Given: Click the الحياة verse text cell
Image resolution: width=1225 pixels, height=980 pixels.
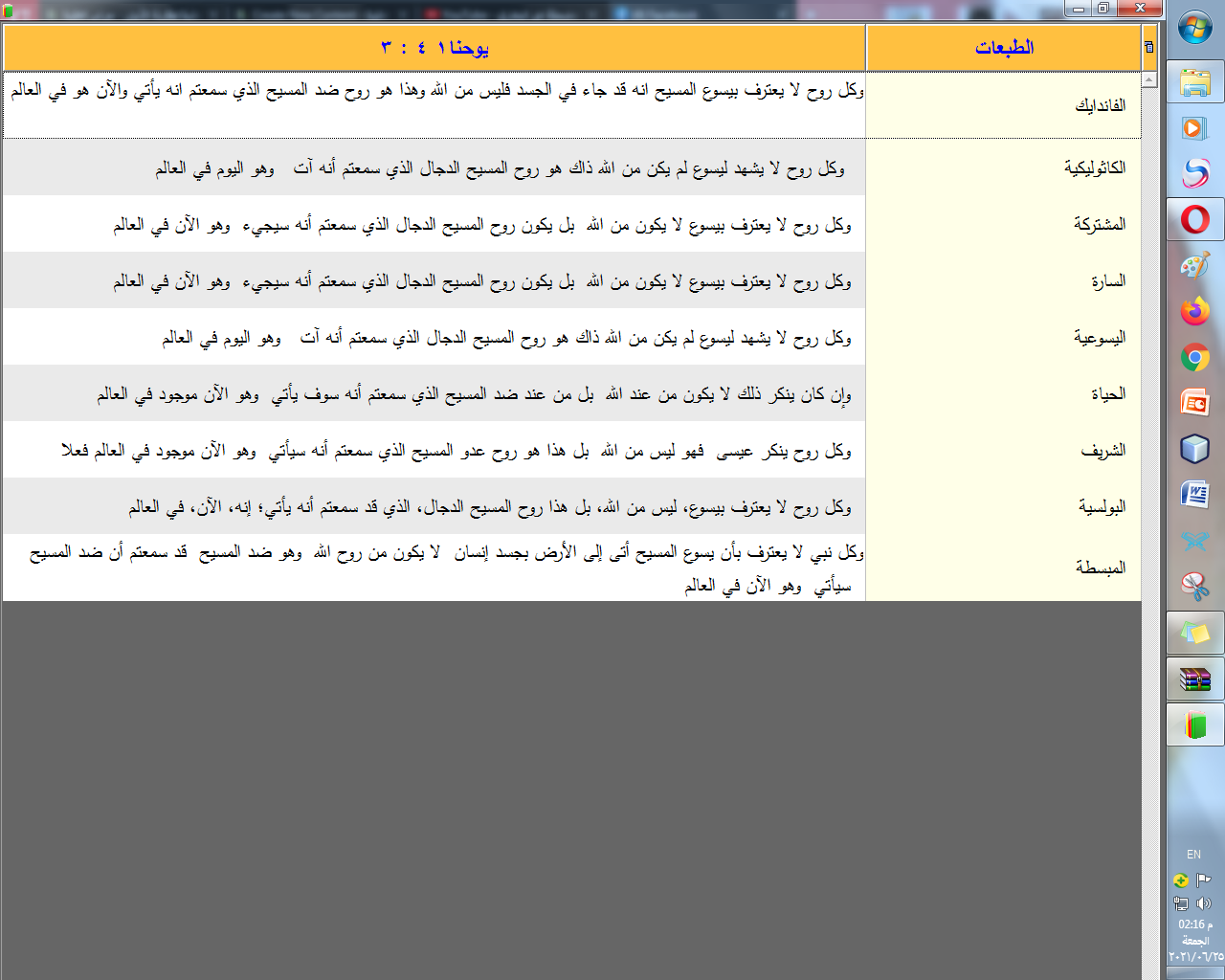Looking at the screenshot, I should pos(434,393).
